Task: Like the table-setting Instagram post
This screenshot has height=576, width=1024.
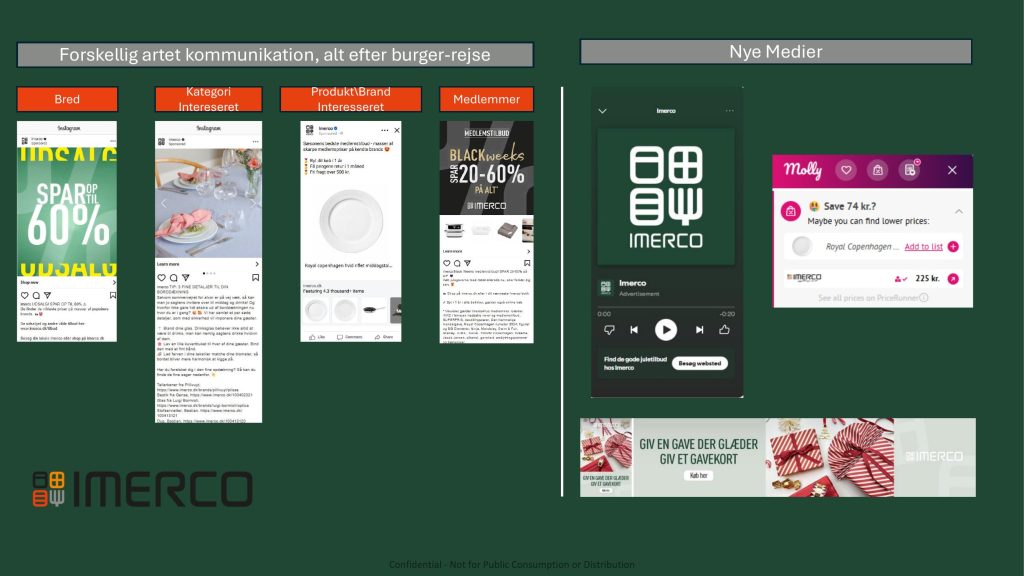Action: [x=162, y=278]
